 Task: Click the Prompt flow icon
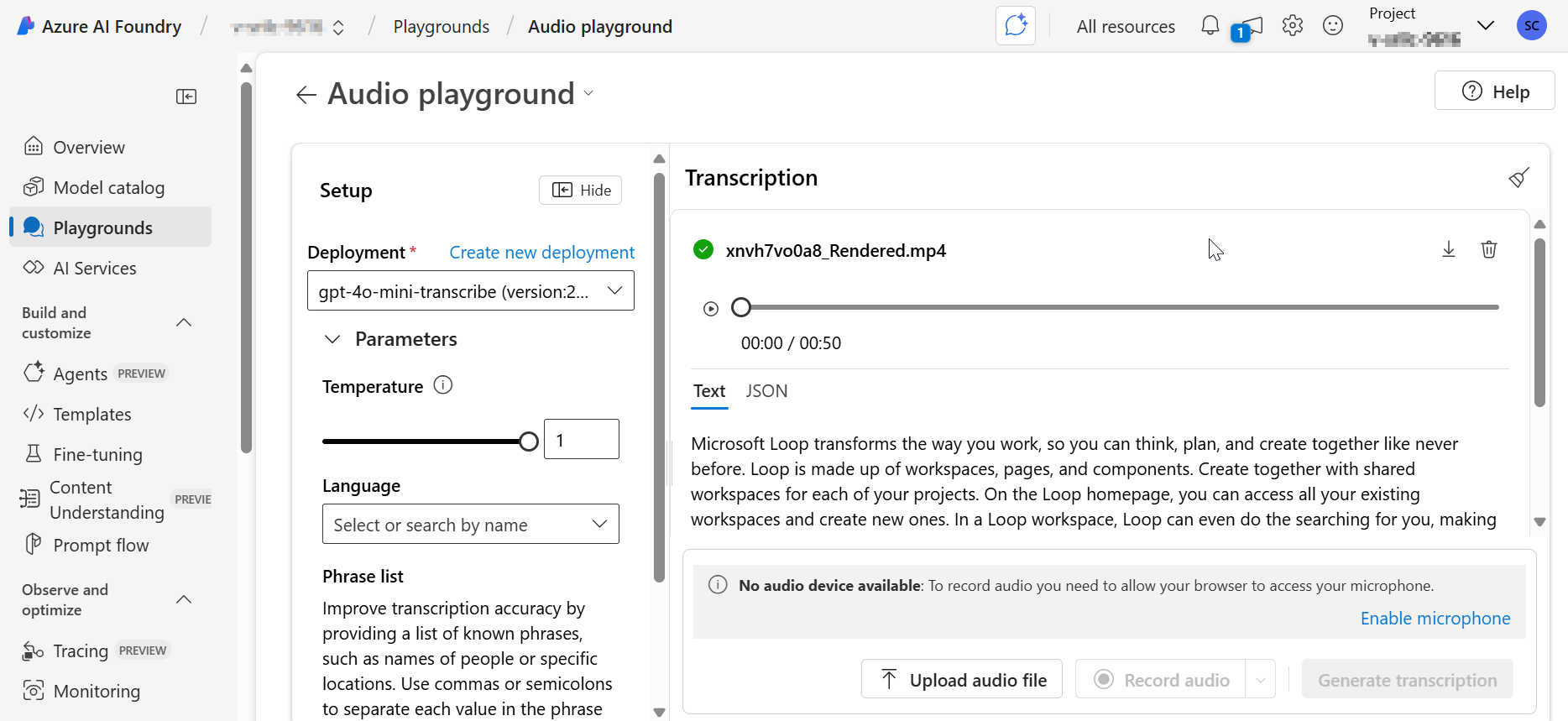pyautogui.click(x=34, y=544)
